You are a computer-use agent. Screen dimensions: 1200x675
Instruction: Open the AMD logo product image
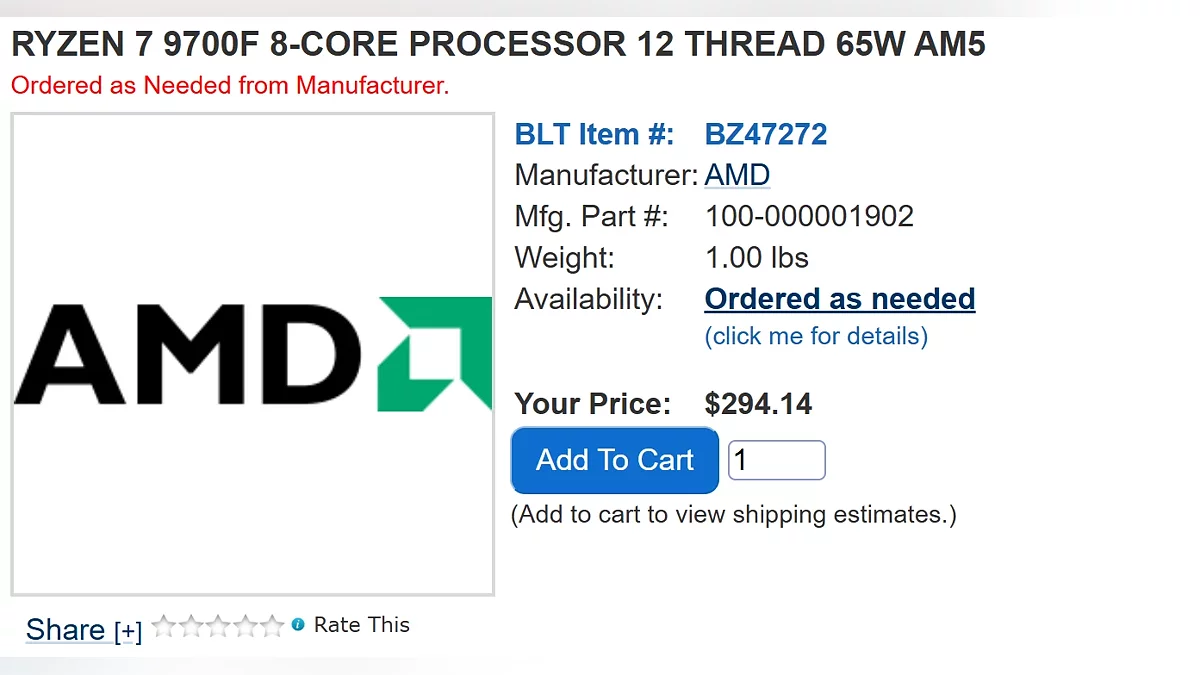(252, 354)
